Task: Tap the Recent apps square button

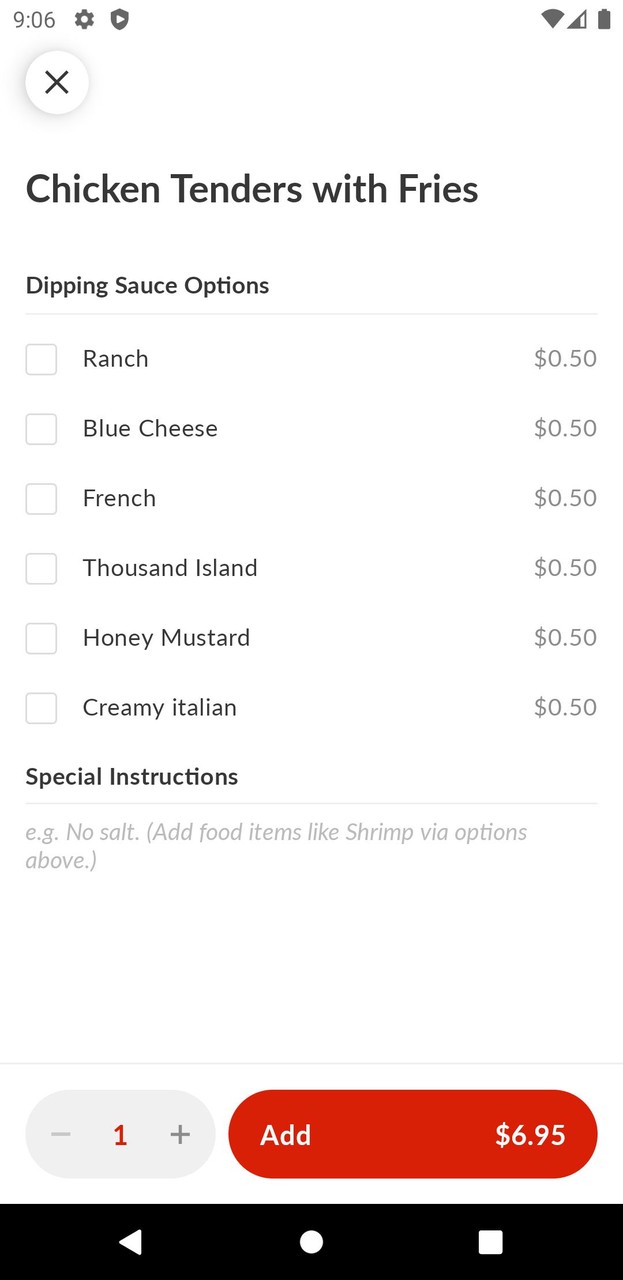Action: [491, 1241]
